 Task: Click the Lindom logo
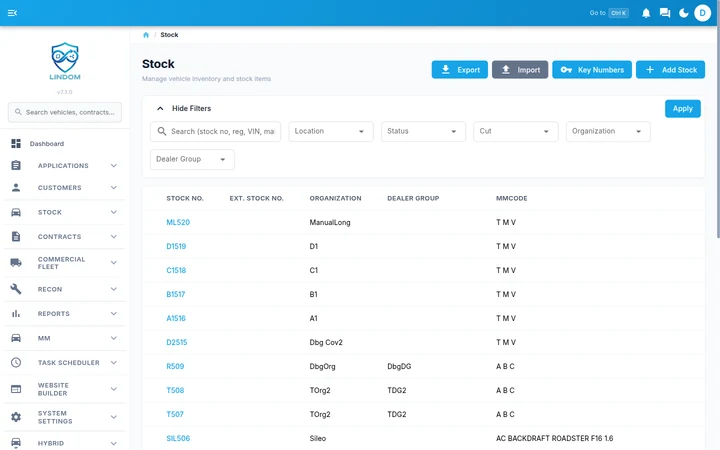(x=65, y=62)
